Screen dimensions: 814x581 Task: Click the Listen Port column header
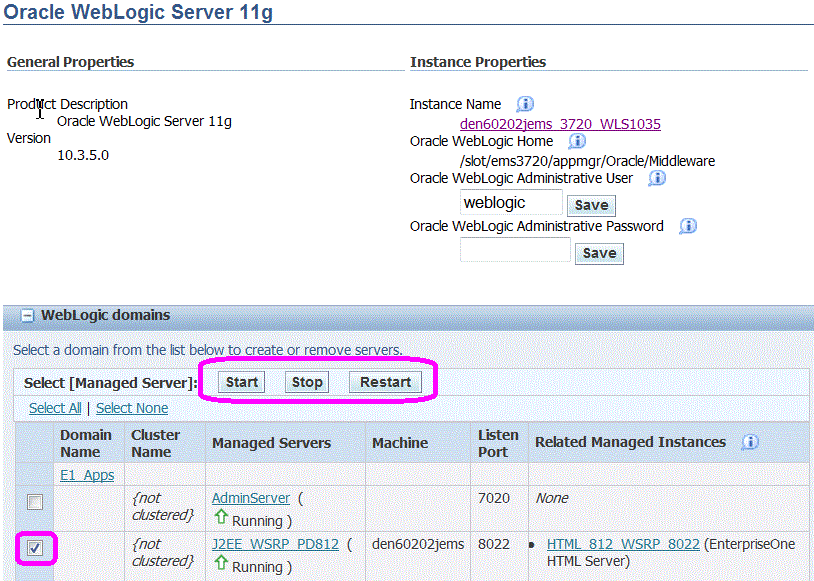click(x=498, y=443)
